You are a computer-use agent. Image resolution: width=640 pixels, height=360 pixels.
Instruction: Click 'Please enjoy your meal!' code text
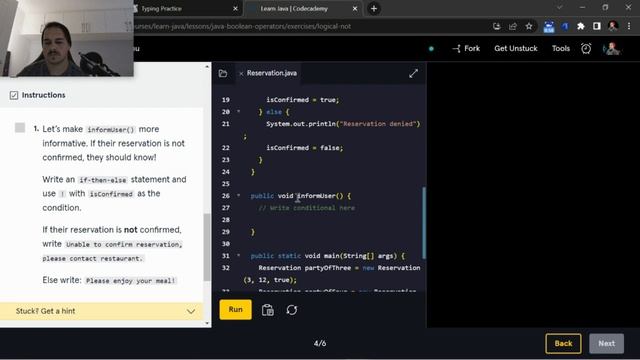coord(130,281)
